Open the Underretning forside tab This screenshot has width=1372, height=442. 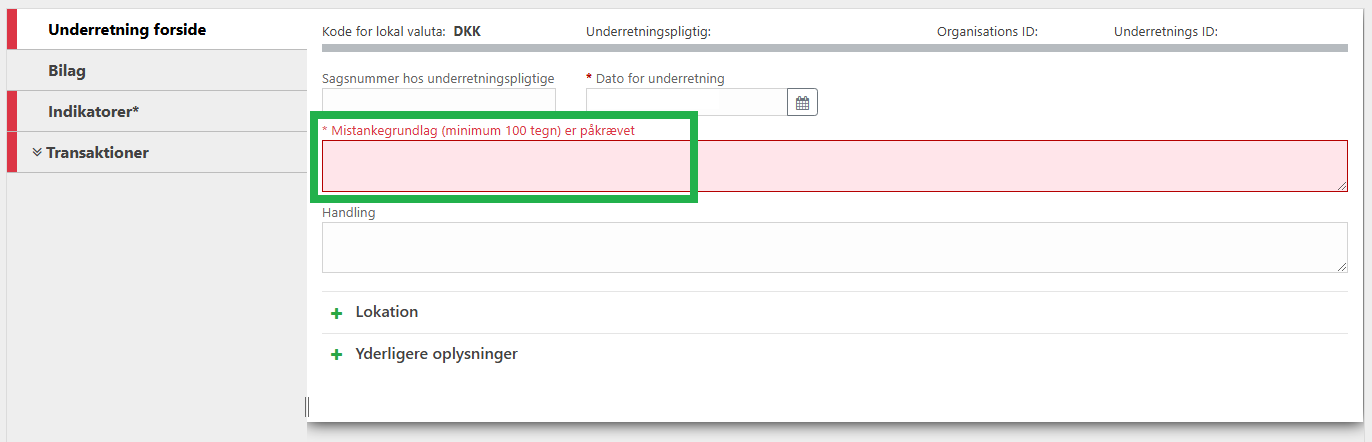(x=157, y=29)
